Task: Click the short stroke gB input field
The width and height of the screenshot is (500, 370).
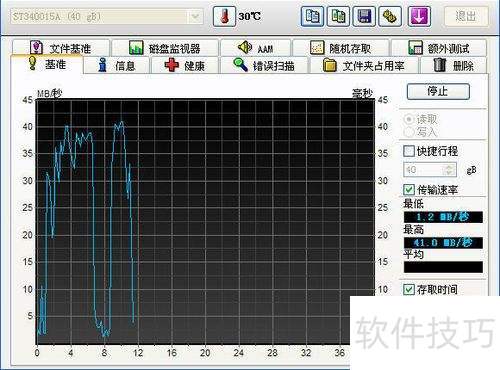Action: point(423,170)
